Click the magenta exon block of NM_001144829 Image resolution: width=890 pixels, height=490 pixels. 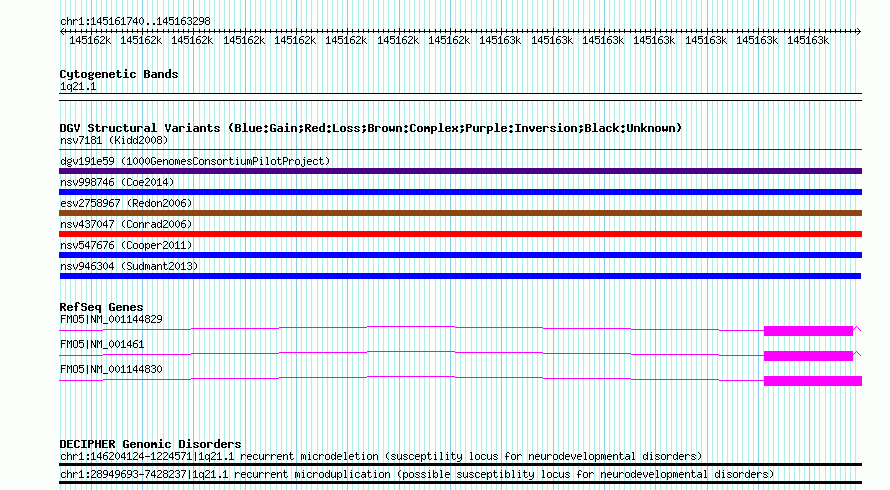(808, 331)
